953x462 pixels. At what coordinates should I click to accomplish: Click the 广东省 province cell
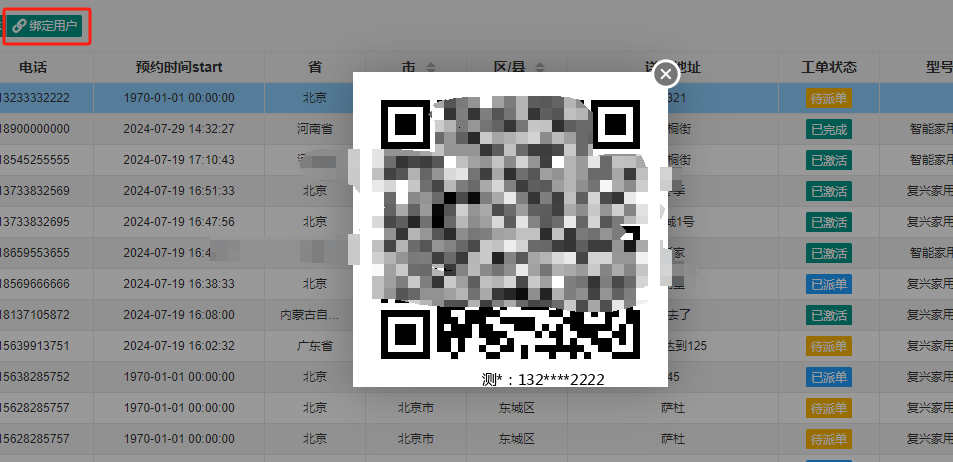(x=315, y=346)
